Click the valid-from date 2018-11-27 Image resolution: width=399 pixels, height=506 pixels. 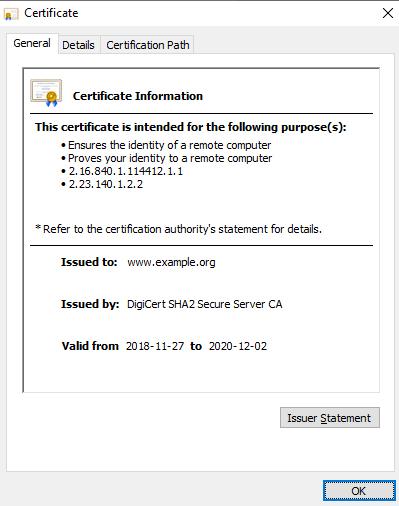[x=155, y=346]
